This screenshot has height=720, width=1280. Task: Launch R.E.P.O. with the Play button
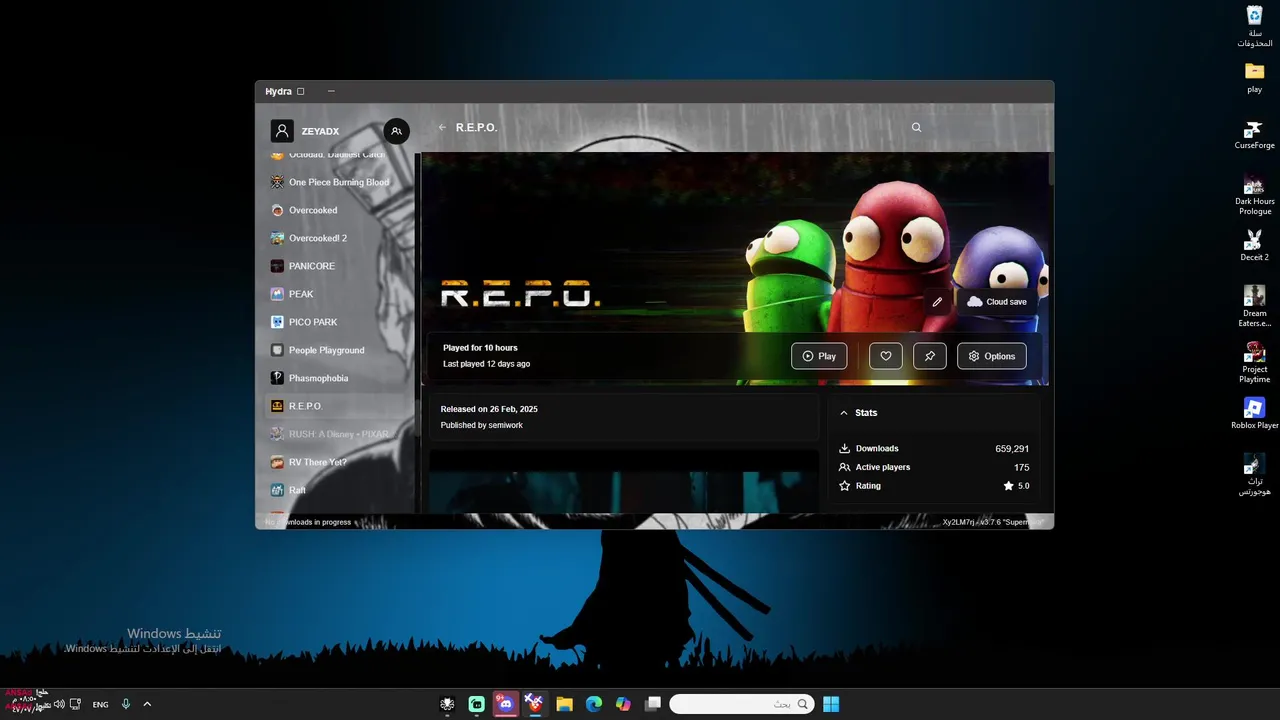819,356
